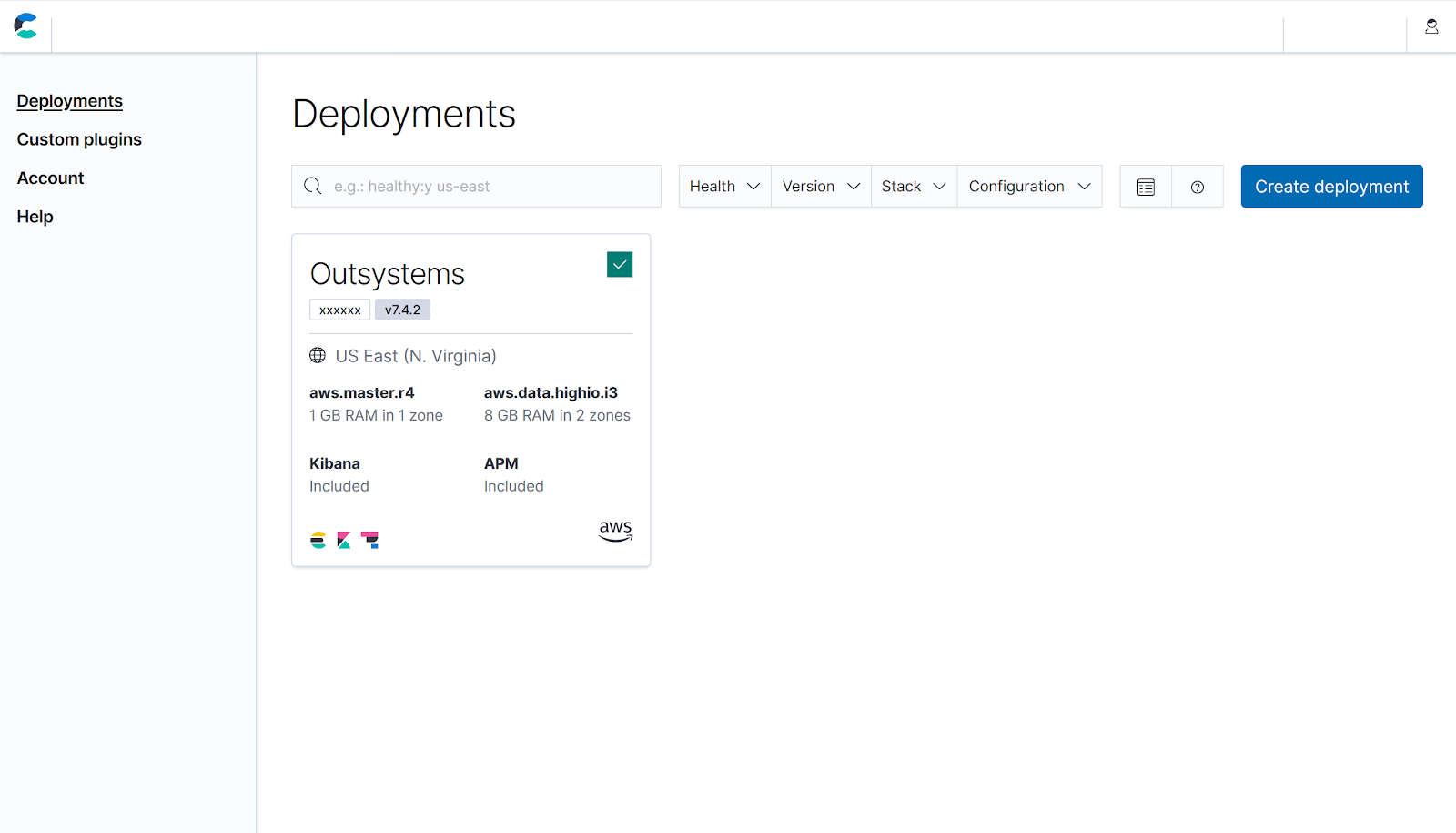Switch to table list view icon
The image size is (1456, 833).
coord(1146,187)
